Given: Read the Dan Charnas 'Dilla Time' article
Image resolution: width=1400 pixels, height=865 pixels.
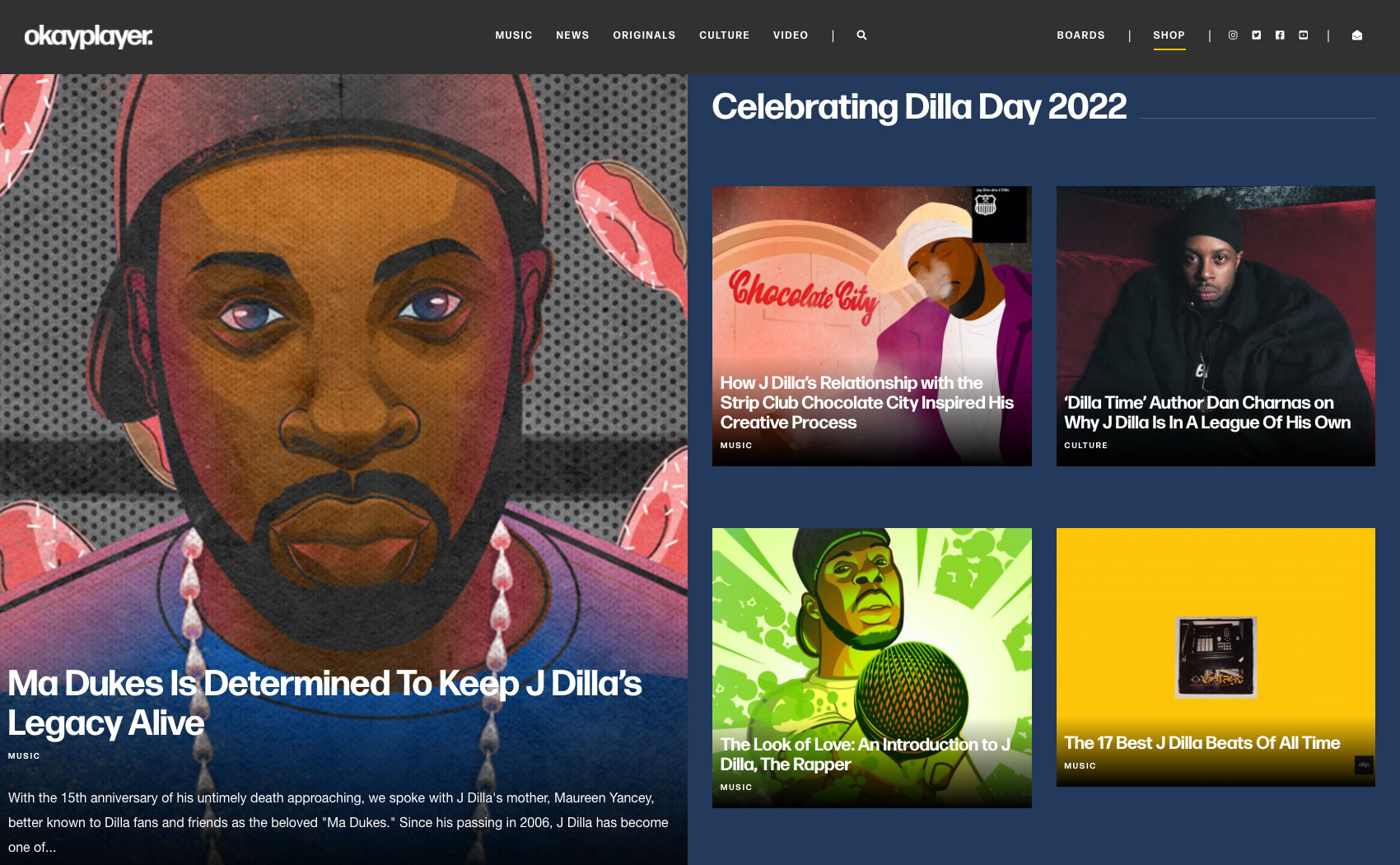Looking at the screenshot, I should (x=1207, y=412).
